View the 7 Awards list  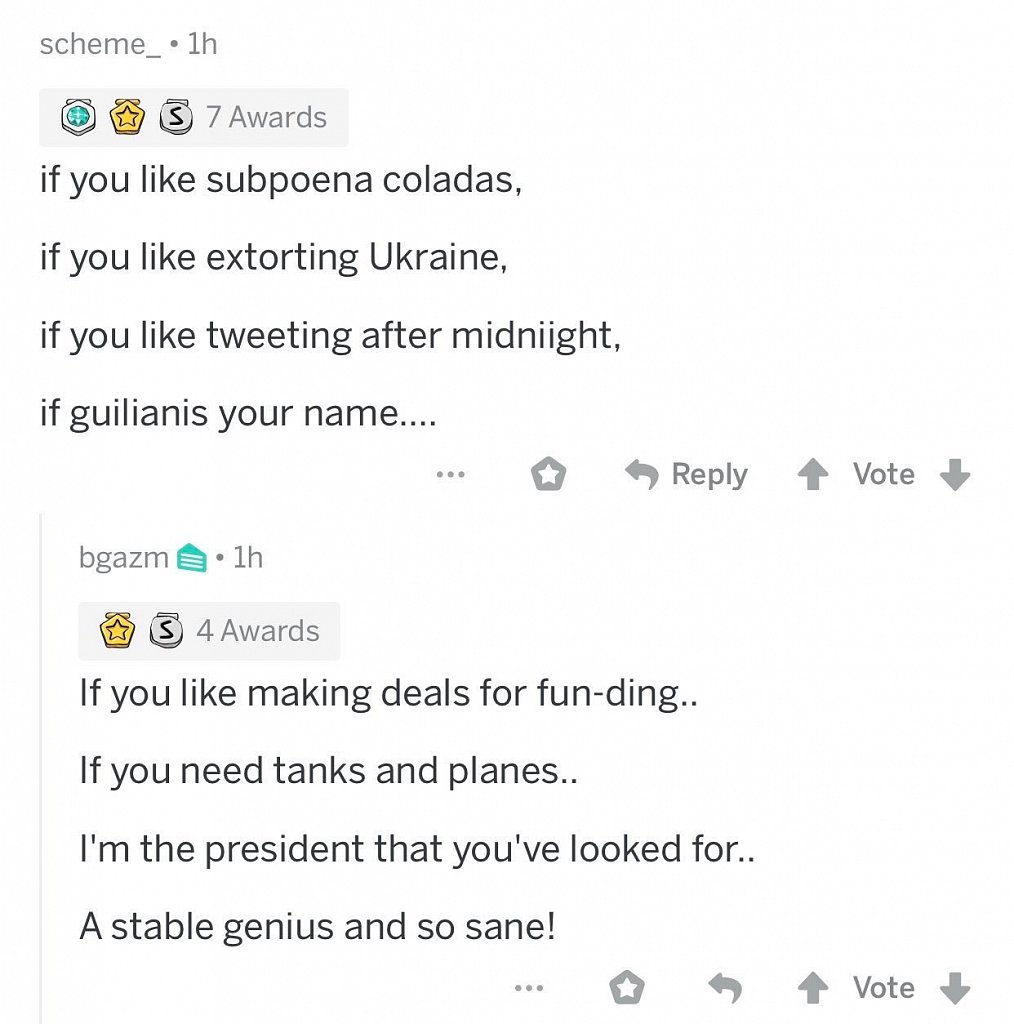tap(266, 118)
